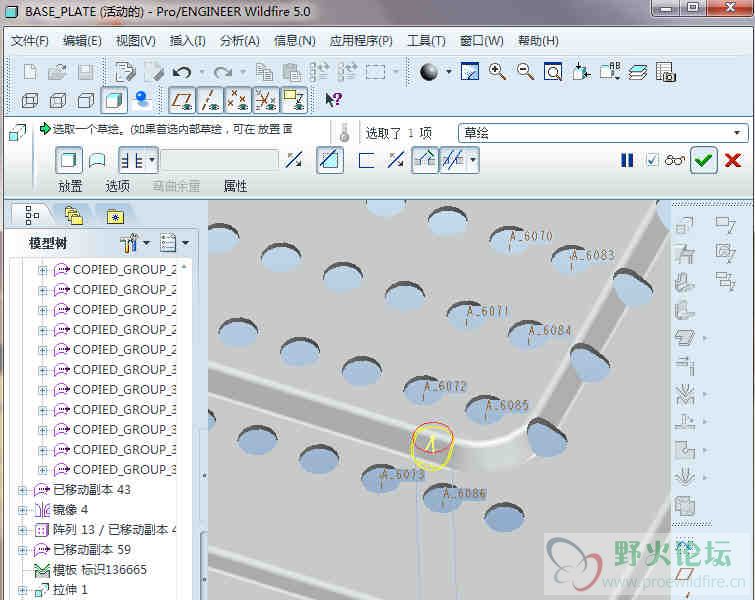The image size is (755, 600).
Task: Expand the 已移动副本 43 tree node
Action: click(22, 490)
